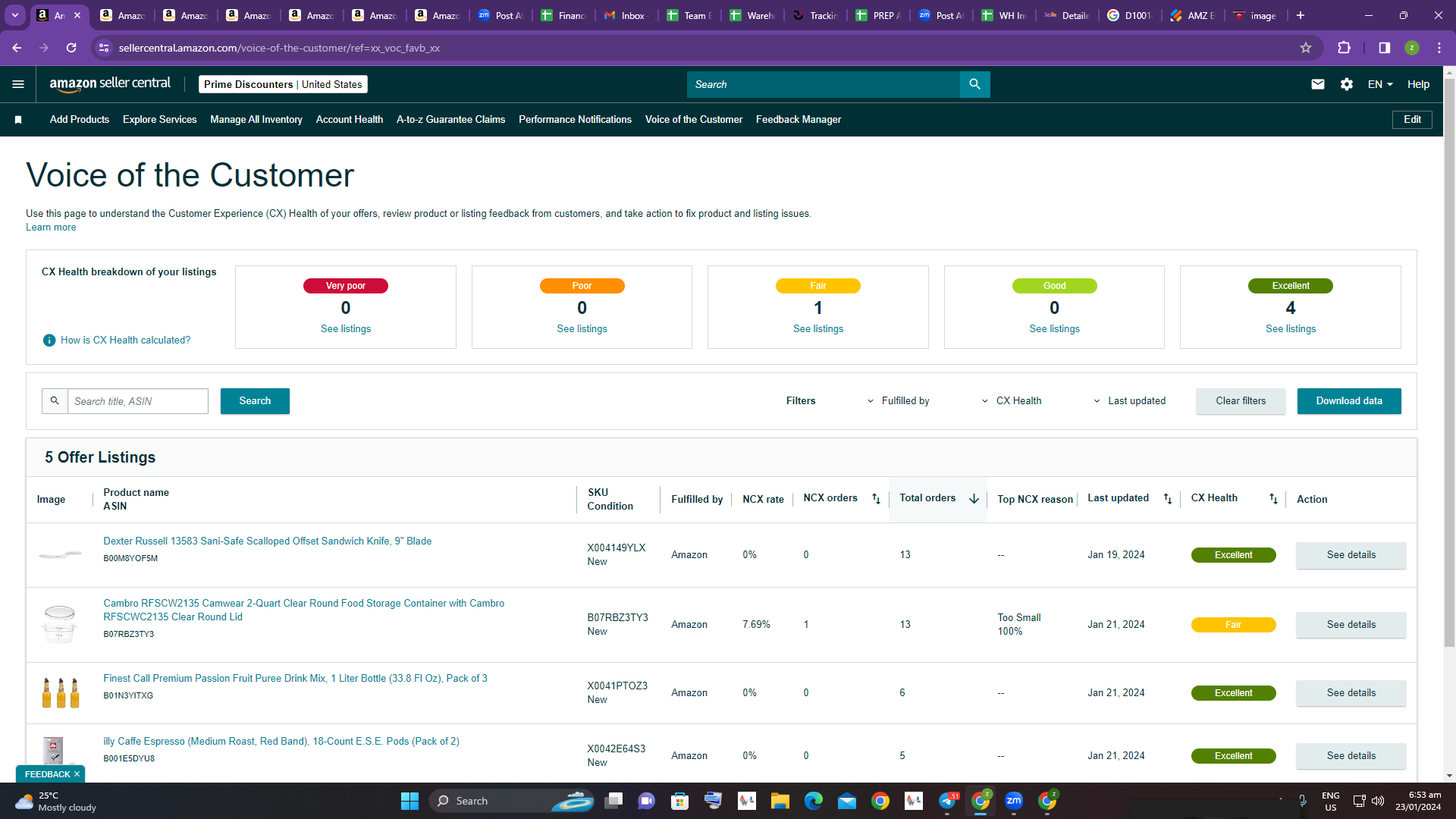The height and width of the screenshot is (819, 1456).
Task: Open How is CX Health calculated link
Action: pos(126,340)
